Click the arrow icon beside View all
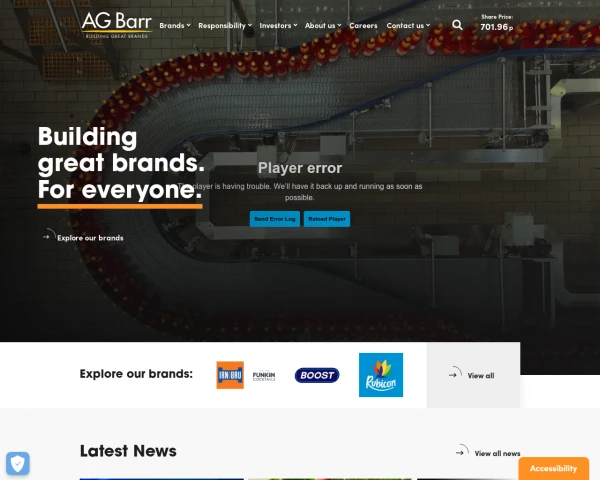 (455, 373)
